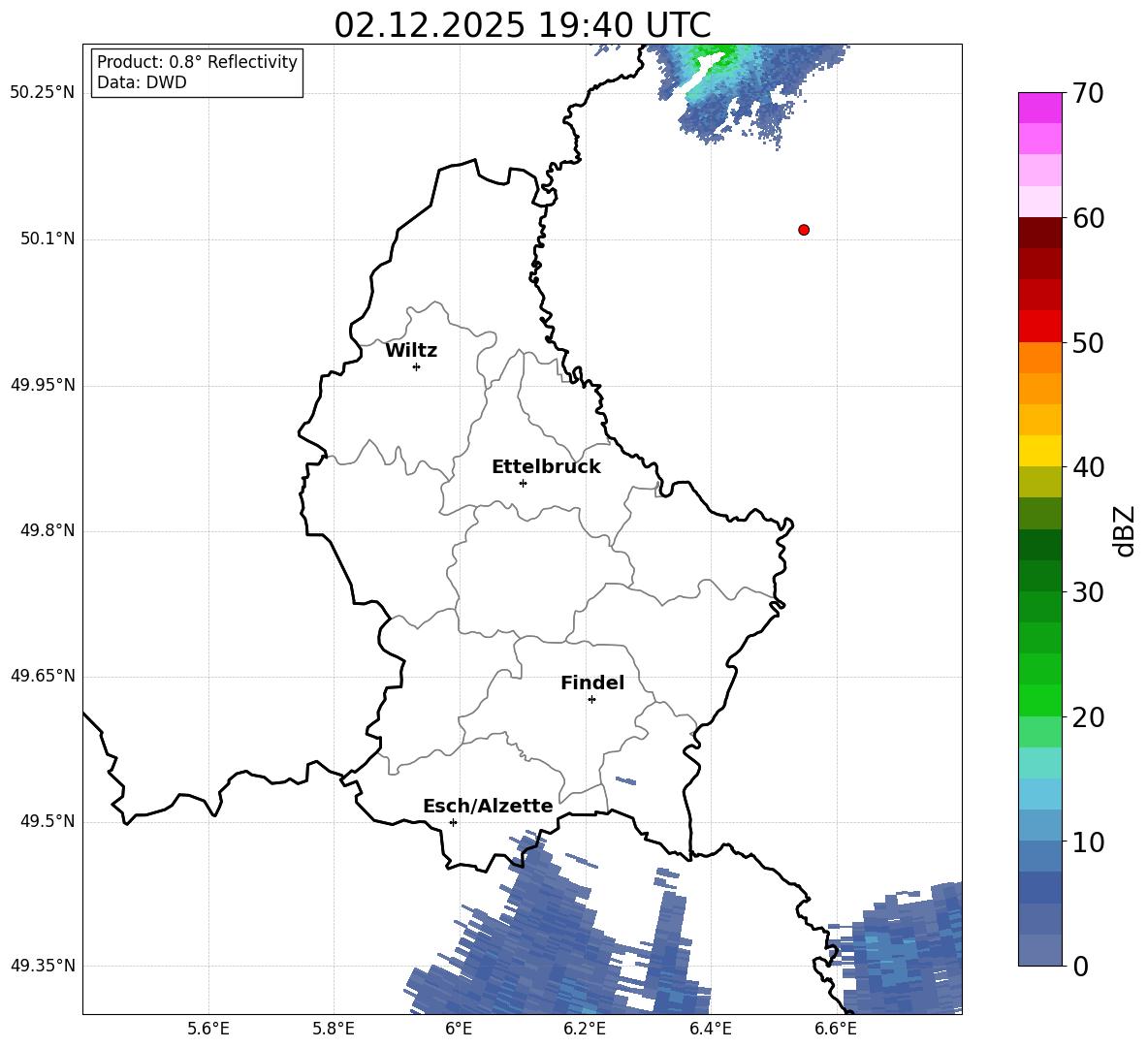Click the 49.35°N latitude label
Image resolution: width=1148 pixels, height=1048 pixels.
tap(43, 966)
